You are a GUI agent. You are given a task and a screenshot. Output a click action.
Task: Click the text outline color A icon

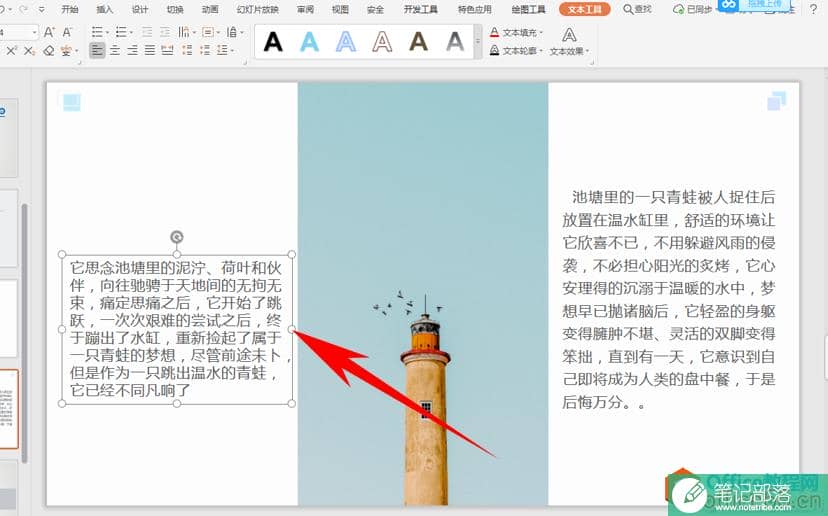pos(494,51)
